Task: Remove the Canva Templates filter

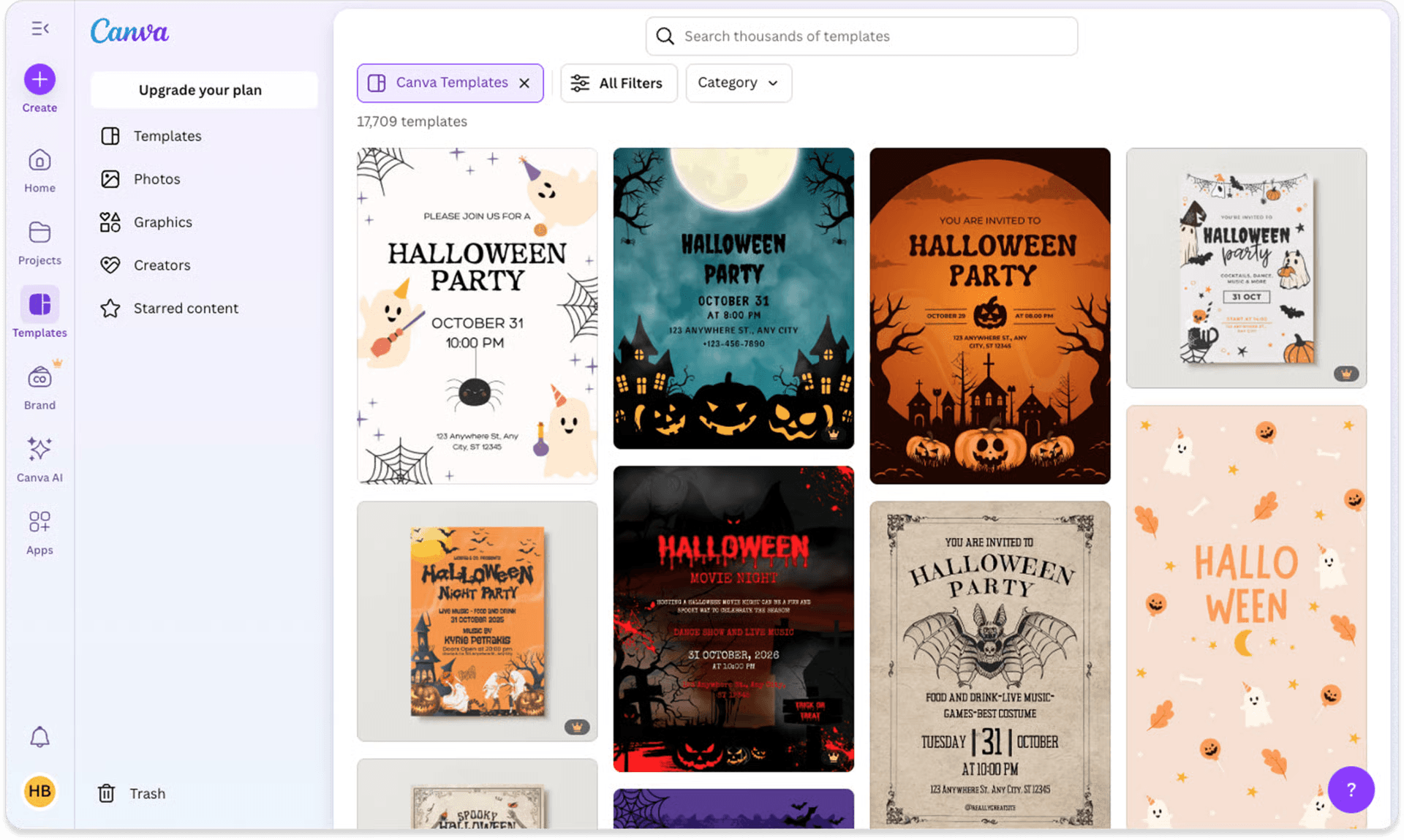Action: (524, 83)
